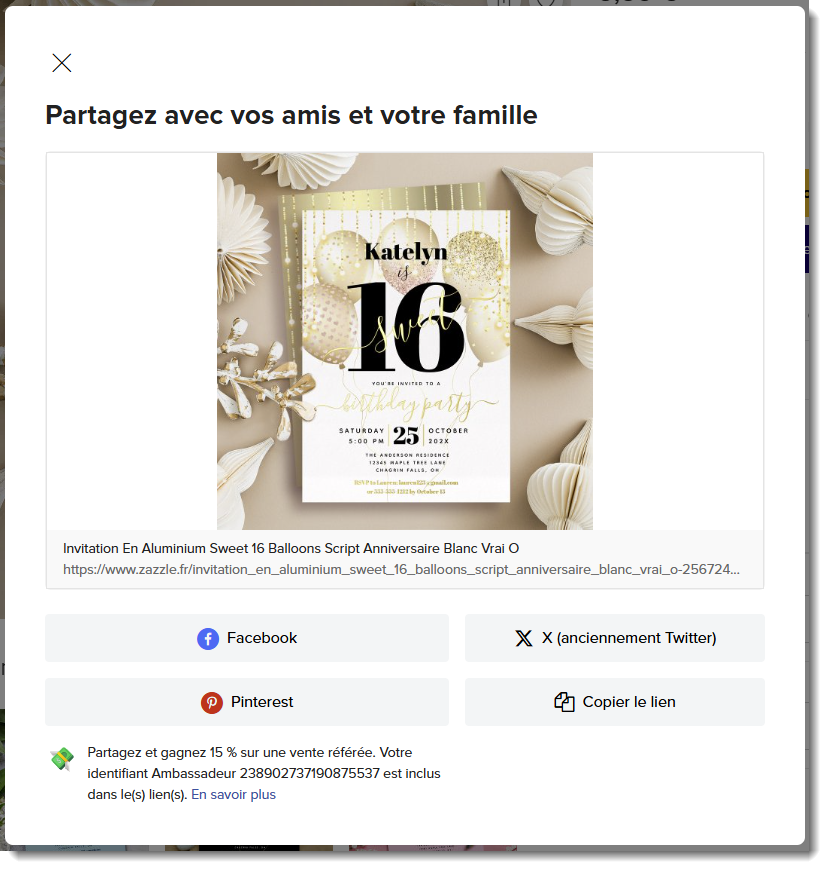Click the yellow button behind the dialog
The image size is (828, 870).
(x=807, y=193)
